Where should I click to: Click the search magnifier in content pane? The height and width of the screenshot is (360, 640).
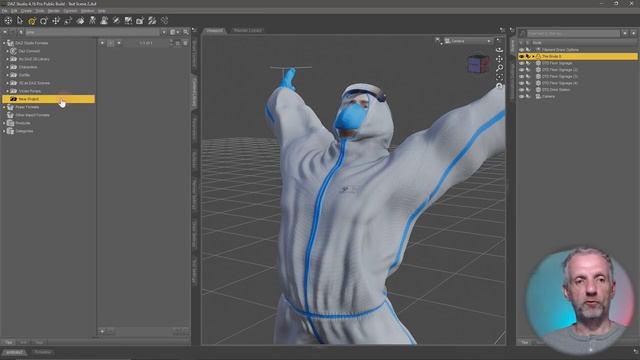(x=186, y=32)
